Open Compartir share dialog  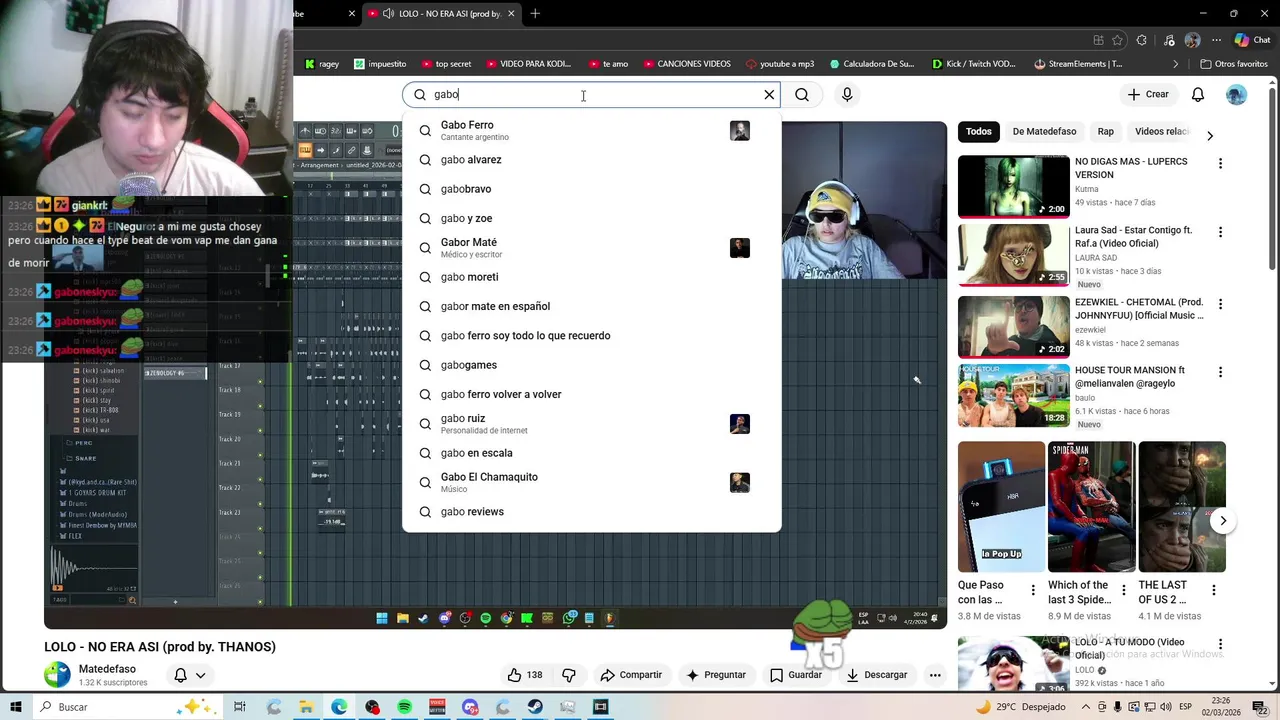click(x=631, y=675)
